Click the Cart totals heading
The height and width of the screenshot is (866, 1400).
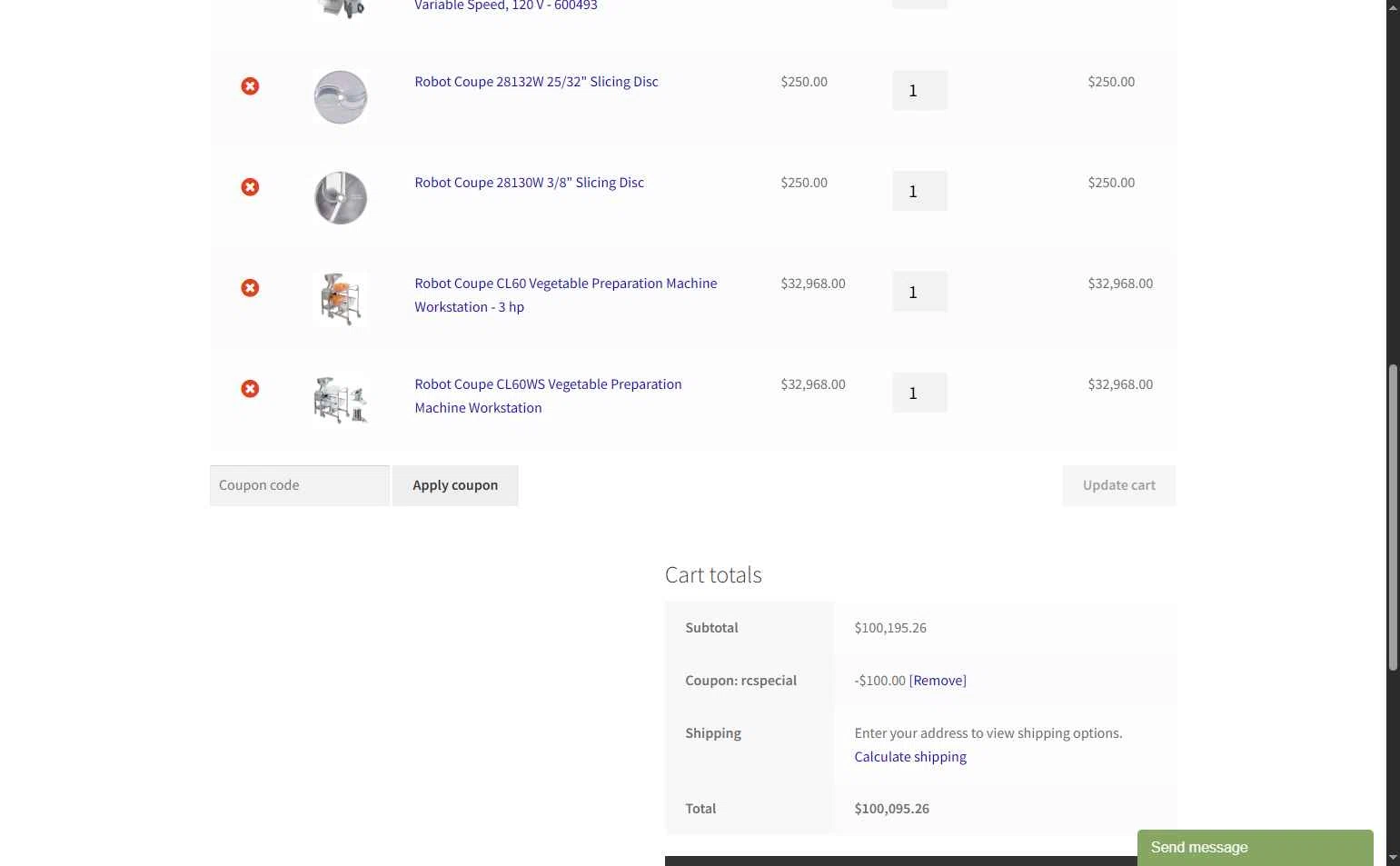click(x=713, y=575)
